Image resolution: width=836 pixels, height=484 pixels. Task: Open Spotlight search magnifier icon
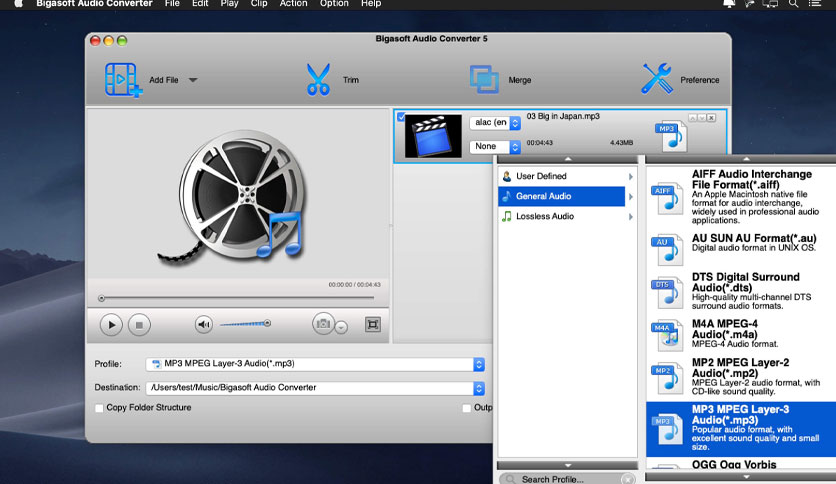pyautogui.click(x=793, y=3)
